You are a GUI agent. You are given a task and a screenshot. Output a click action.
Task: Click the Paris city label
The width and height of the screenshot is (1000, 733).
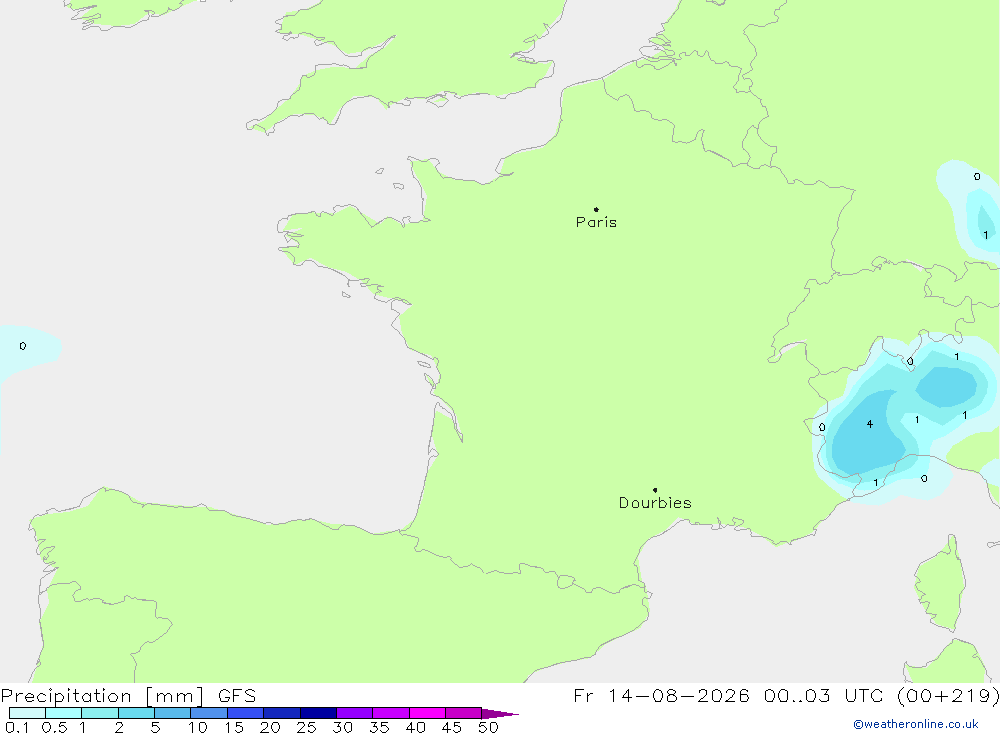[x=596, y=222]
